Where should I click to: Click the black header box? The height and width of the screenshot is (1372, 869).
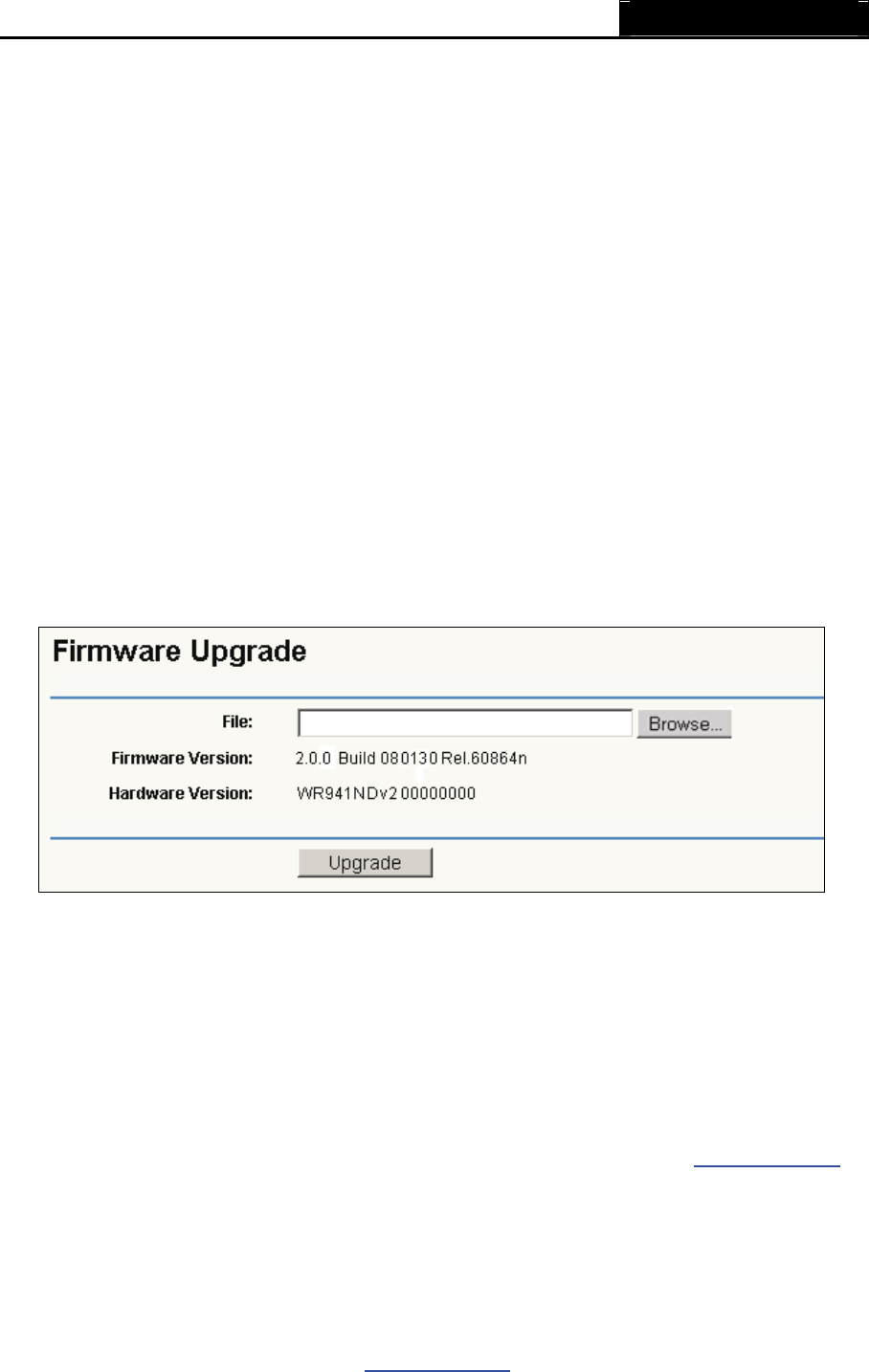click(744, 18)
